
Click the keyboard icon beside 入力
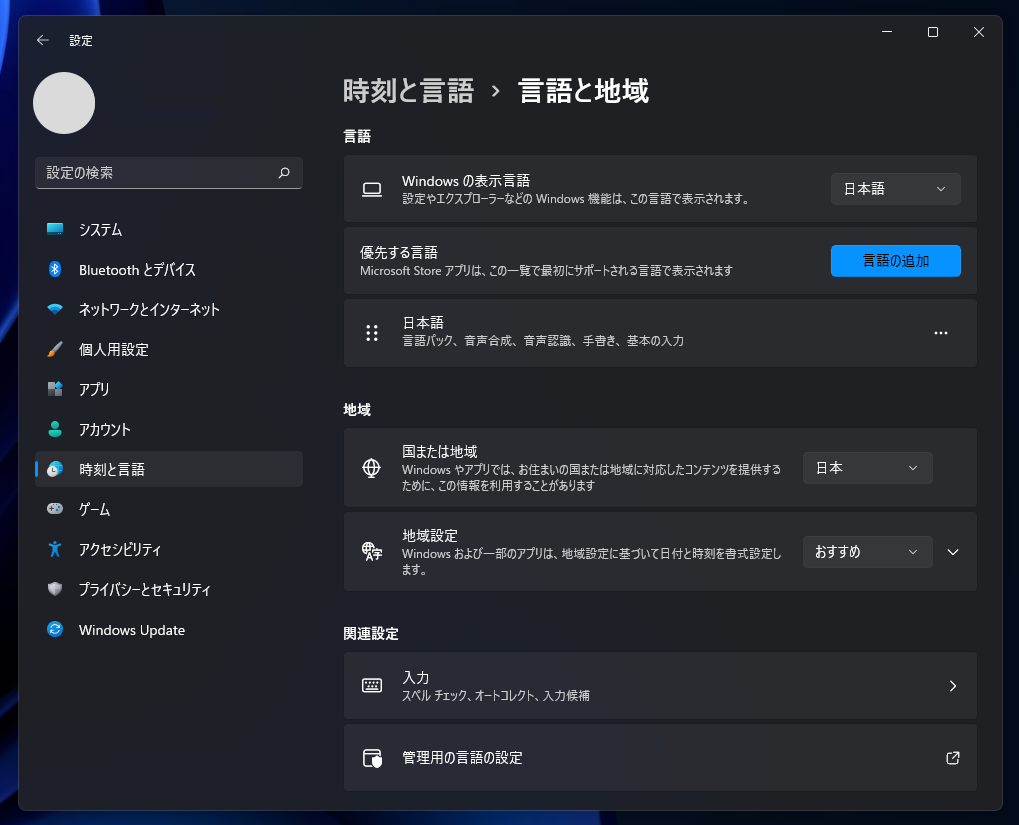(372, 685)
